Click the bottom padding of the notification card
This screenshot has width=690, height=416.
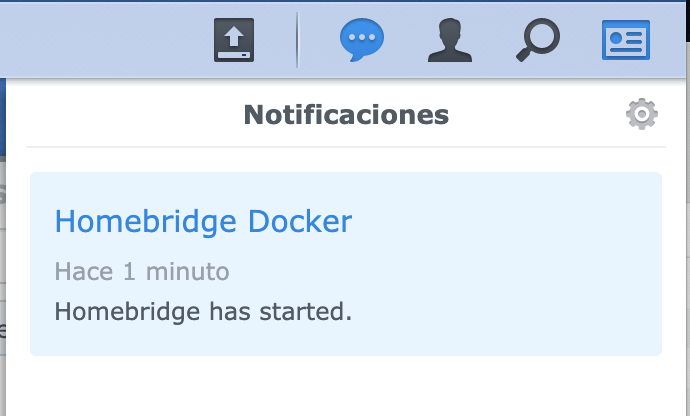tap(345, 343)
